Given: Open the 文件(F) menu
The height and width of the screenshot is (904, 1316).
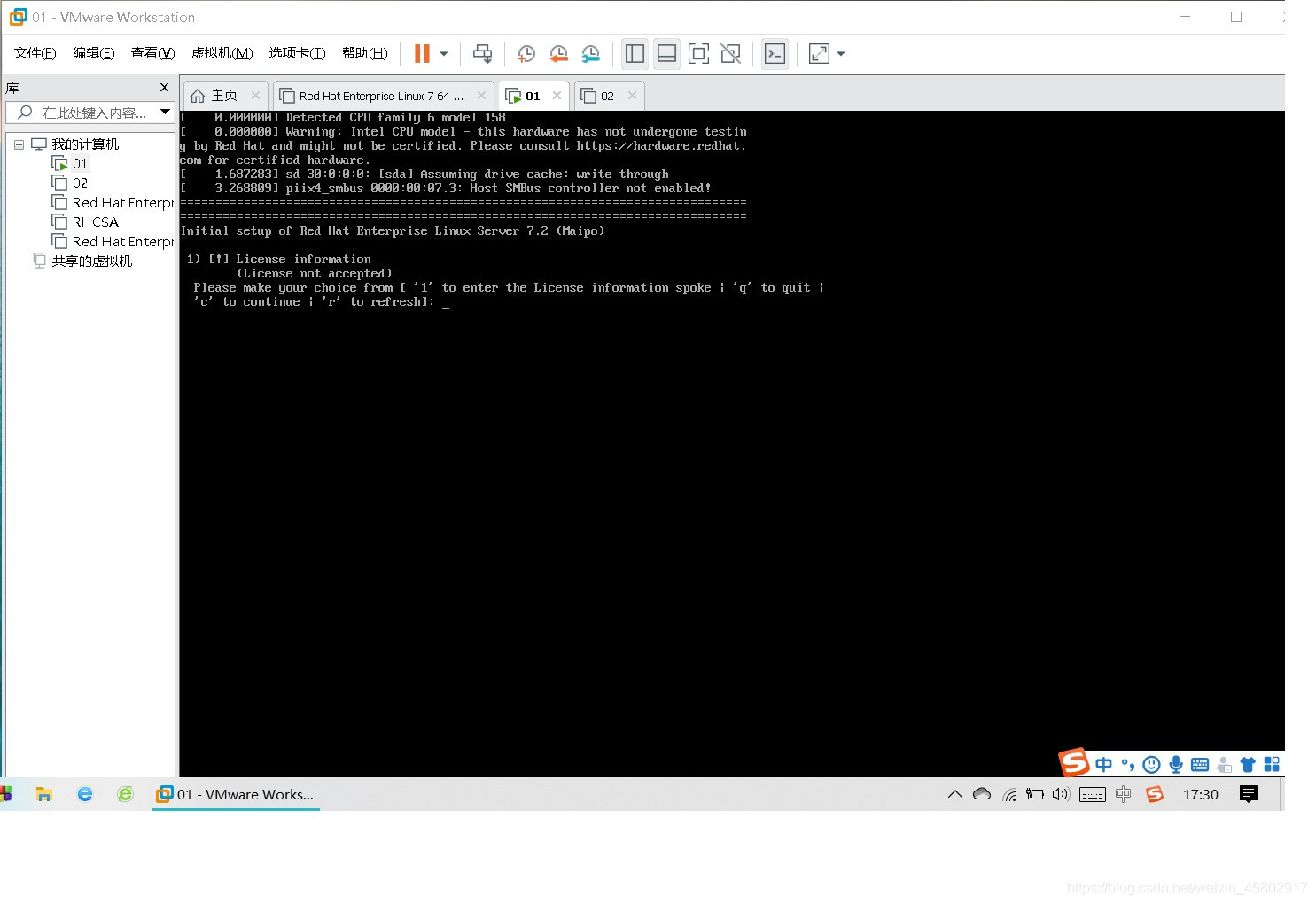Looking at the screenshot, I should [x=35, y=53].
